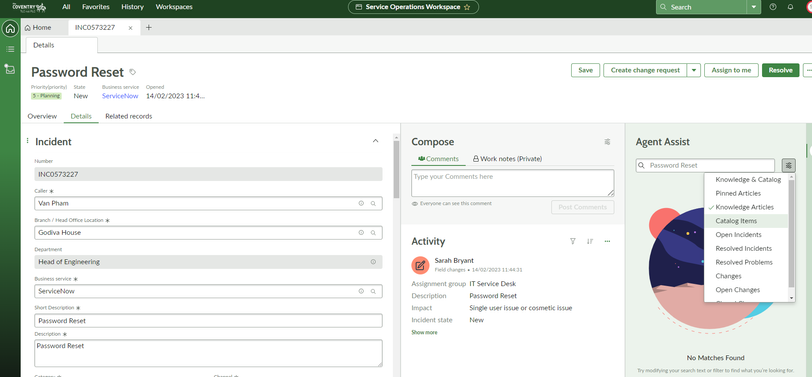Switch to Work notes (Private) tab
Viewport: 812px width, 377px height.
[508, 159]
